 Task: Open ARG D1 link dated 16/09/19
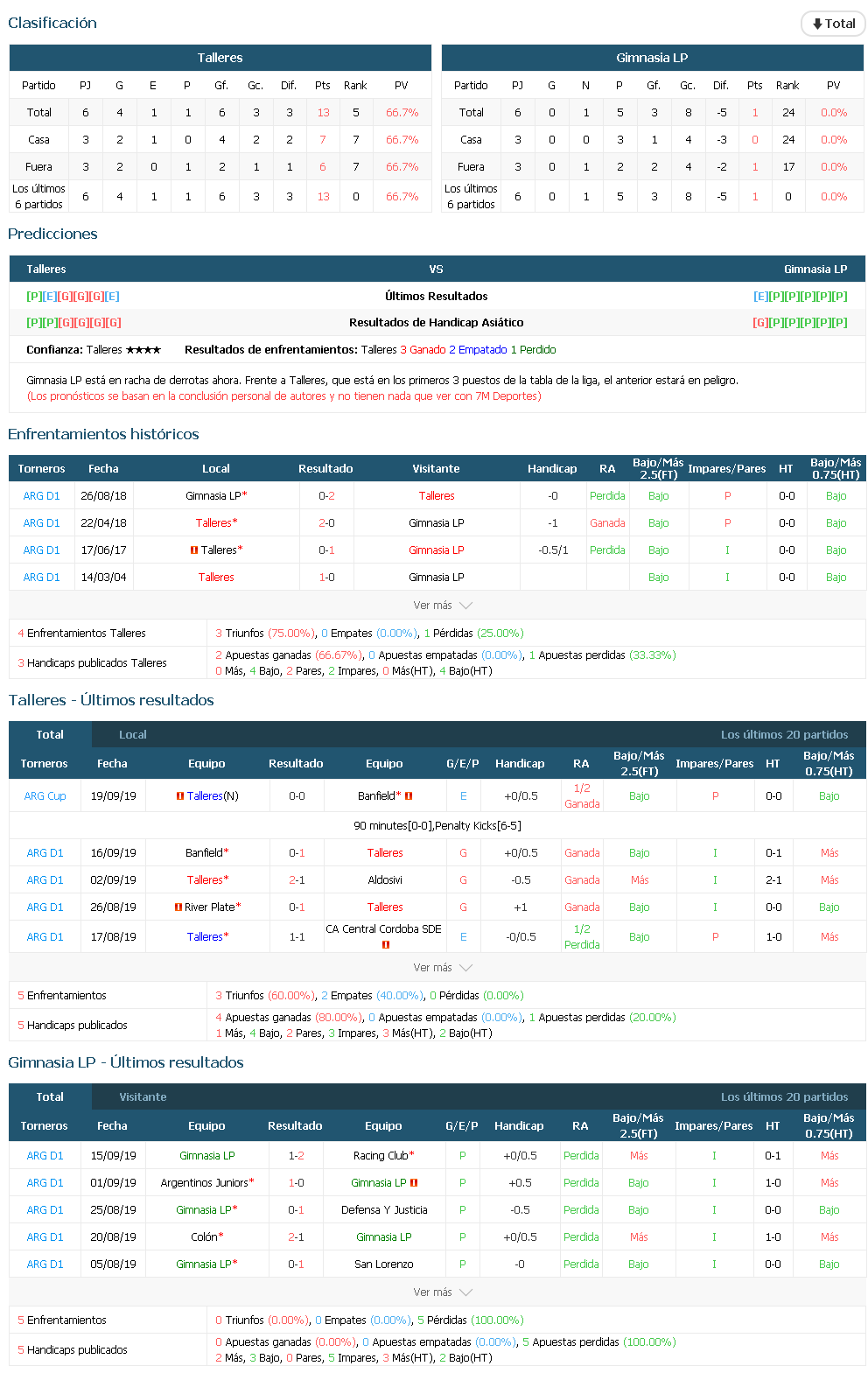coord(45,853)
